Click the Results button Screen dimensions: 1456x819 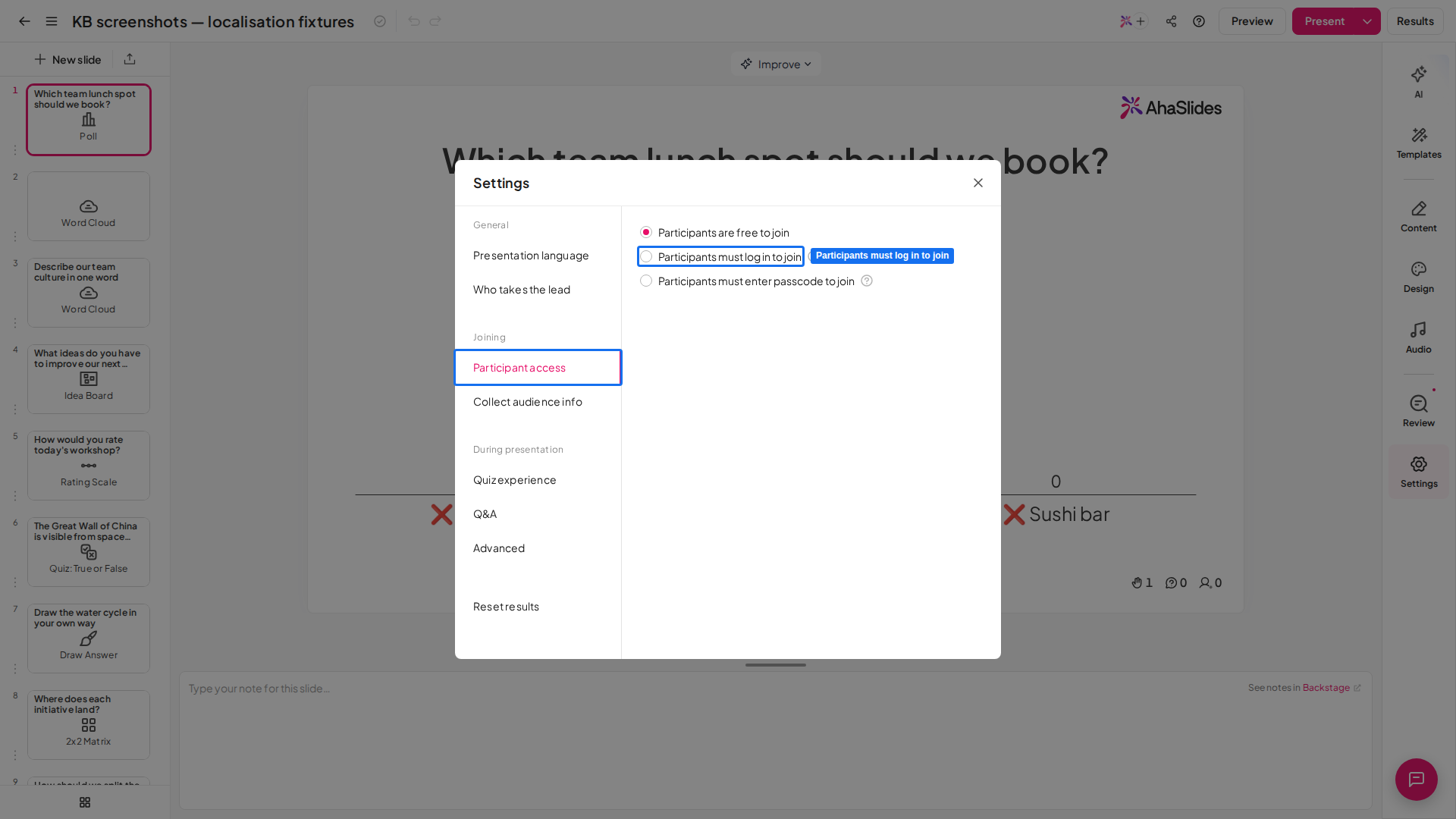pyautogui.click(x=1415, y=21)
